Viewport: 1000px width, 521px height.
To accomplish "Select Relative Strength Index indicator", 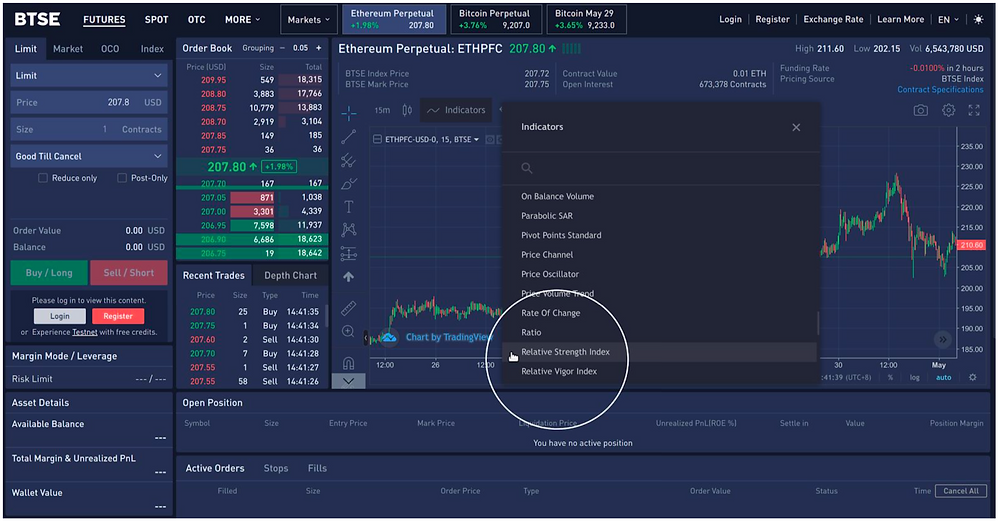I will click(x=659, y=352).
